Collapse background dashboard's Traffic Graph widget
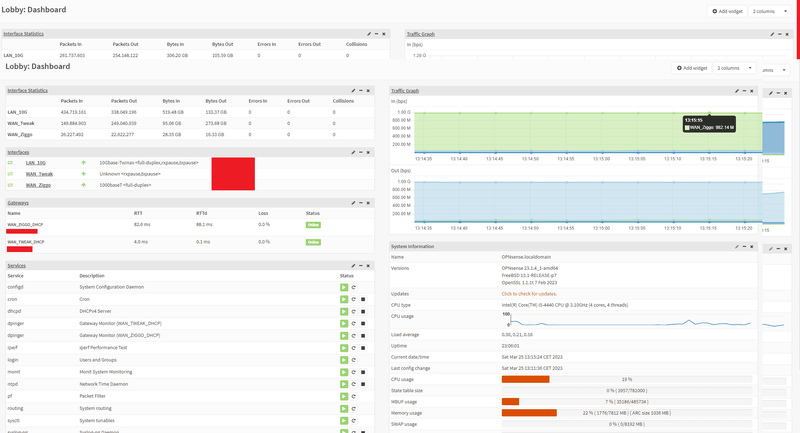 [x=780, y=34]
